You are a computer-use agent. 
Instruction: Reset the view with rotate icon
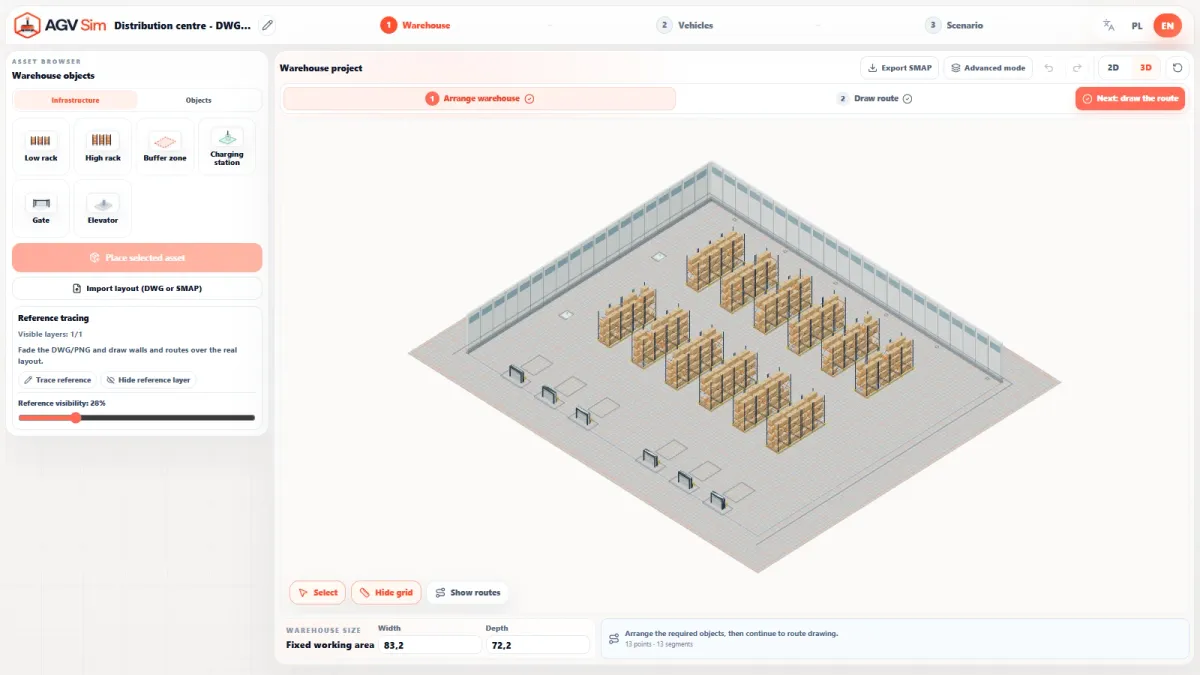[1178, 68]
